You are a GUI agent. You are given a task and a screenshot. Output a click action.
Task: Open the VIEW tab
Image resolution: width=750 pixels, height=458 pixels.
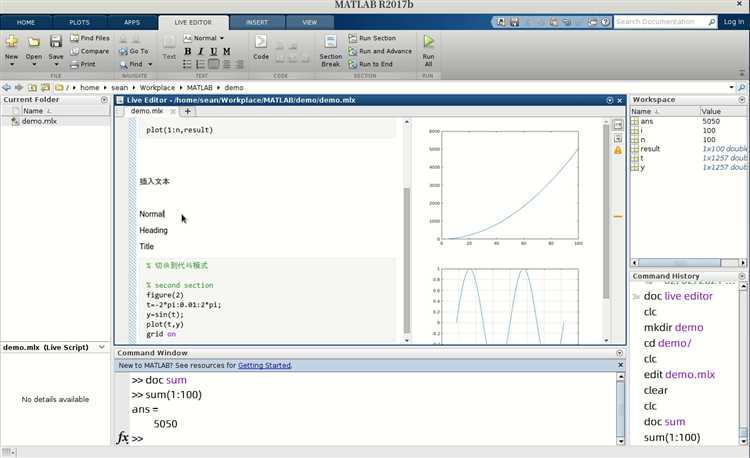coord(309,22)
